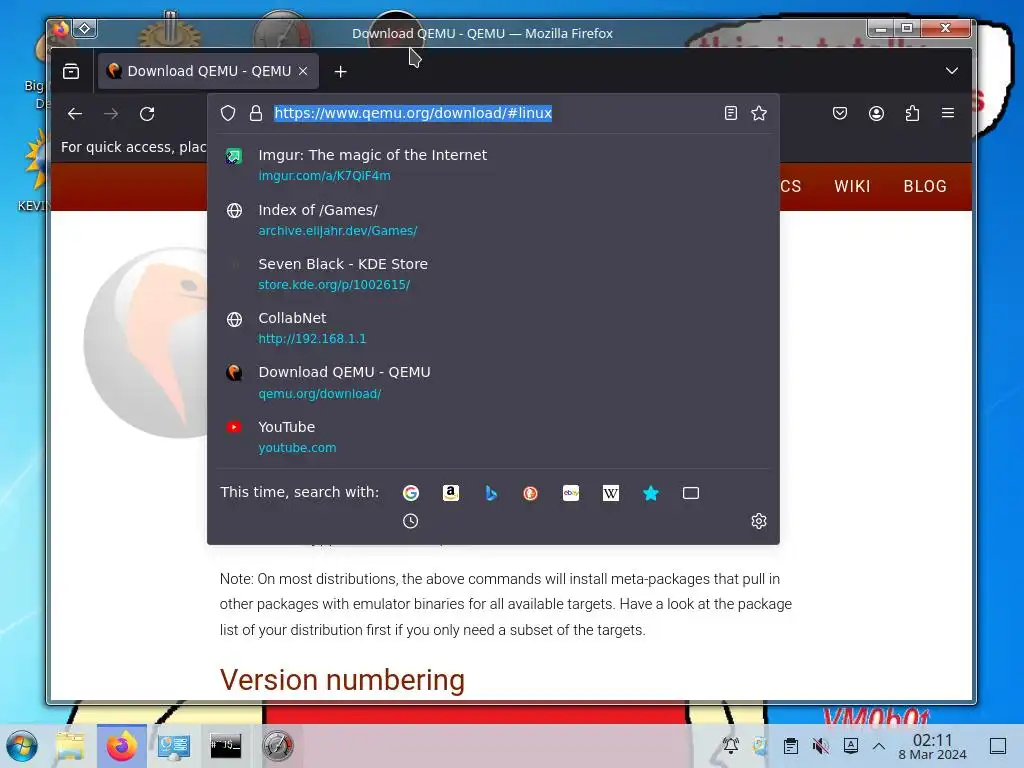This screenshot has width=1024, height=768.
Task: Go forward one page
Action: pyautogui.click(x=111, y=114)
